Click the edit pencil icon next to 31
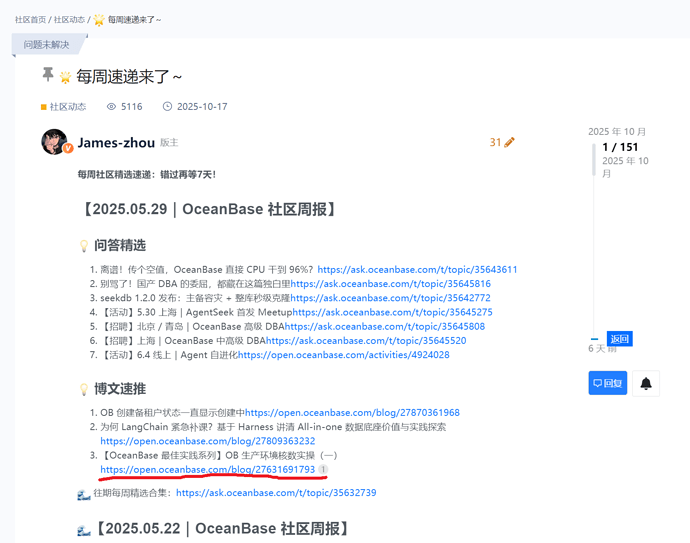The height and width of the screenshot is (543, 690). 510,142
